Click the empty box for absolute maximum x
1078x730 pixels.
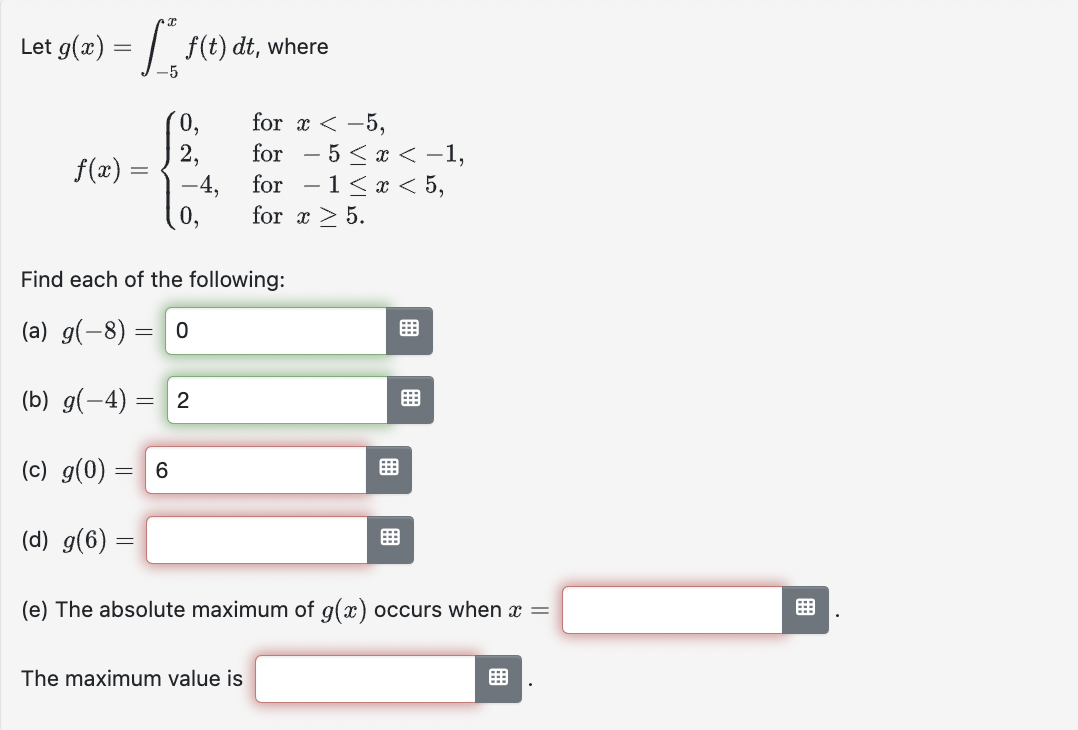tap(670, 608)
